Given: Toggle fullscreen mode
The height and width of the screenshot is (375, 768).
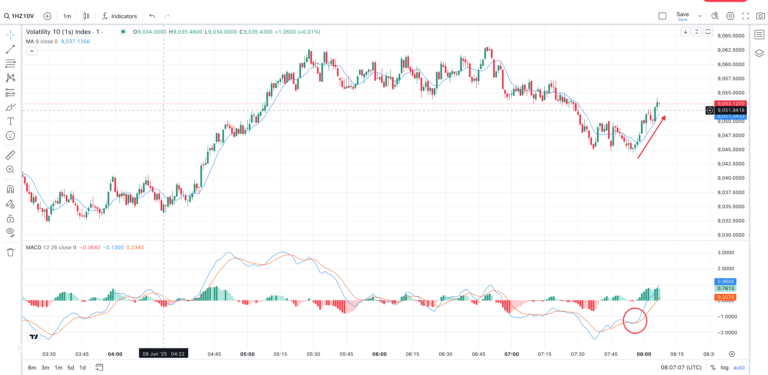Looking at the screenshot, I should (745, 16).
